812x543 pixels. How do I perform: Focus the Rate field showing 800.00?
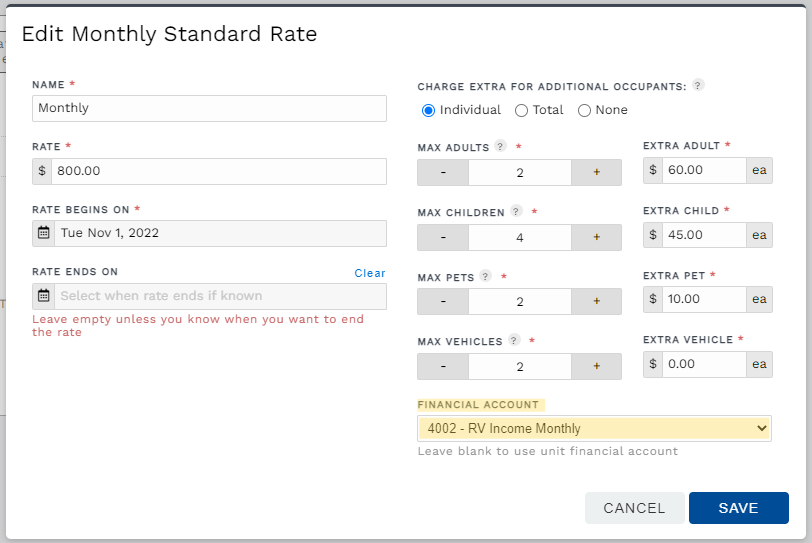coord(219,171)
